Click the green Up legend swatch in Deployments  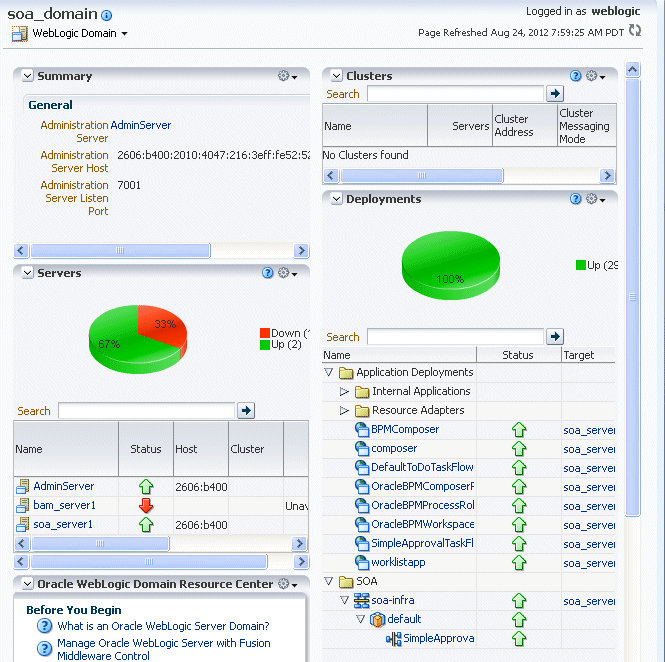pyautogui.click(x=581, y=265)
